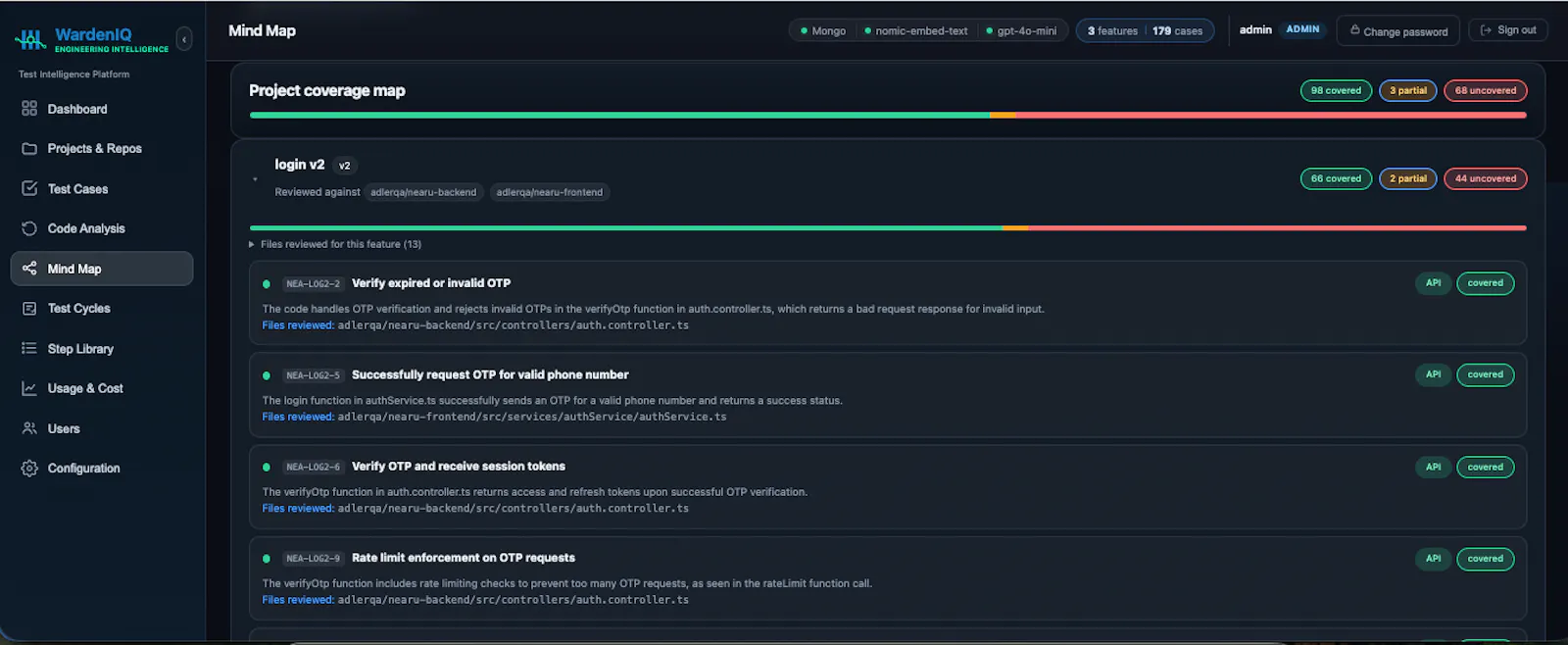Click the Code Analysis refresh icon
Viewport: 1568px width, 645px height.
(x=29, y=228)
